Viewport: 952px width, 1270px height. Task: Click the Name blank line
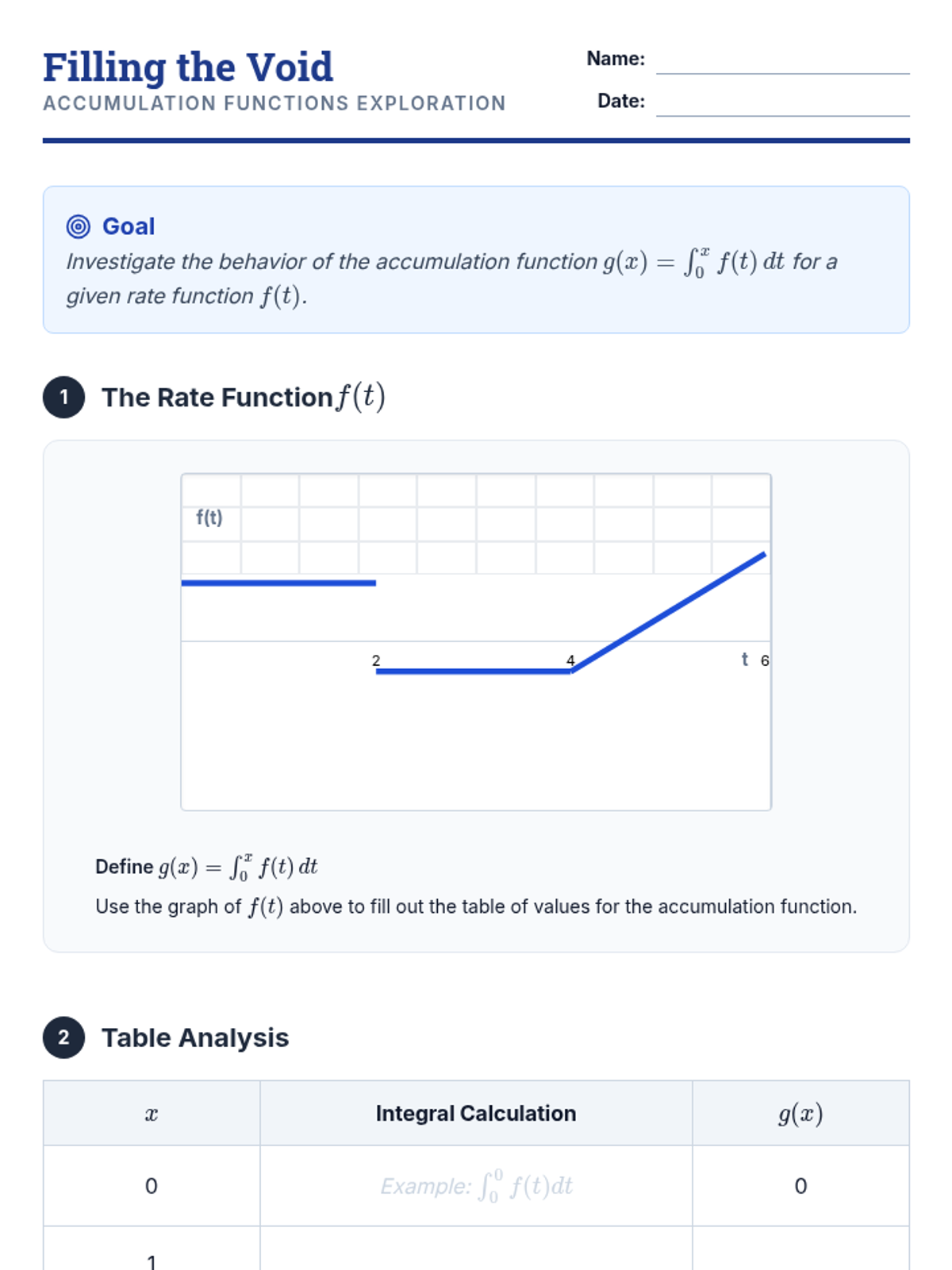pos(782,62)
